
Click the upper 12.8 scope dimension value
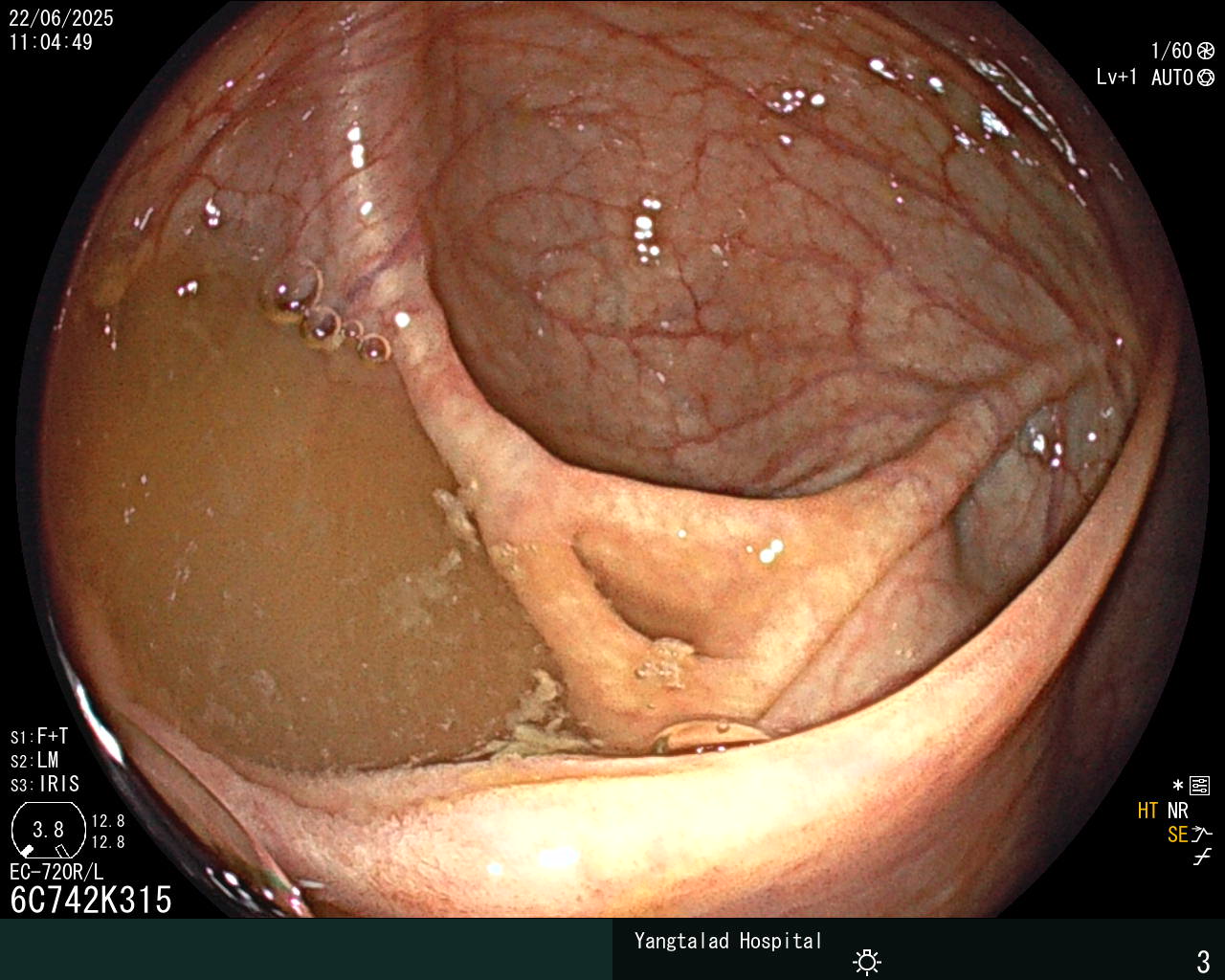coord(108,821)
